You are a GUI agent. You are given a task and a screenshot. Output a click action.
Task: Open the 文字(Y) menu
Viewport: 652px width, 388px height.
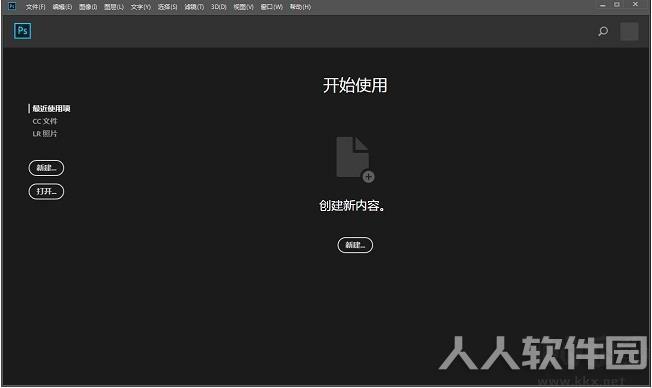(141, 7)
